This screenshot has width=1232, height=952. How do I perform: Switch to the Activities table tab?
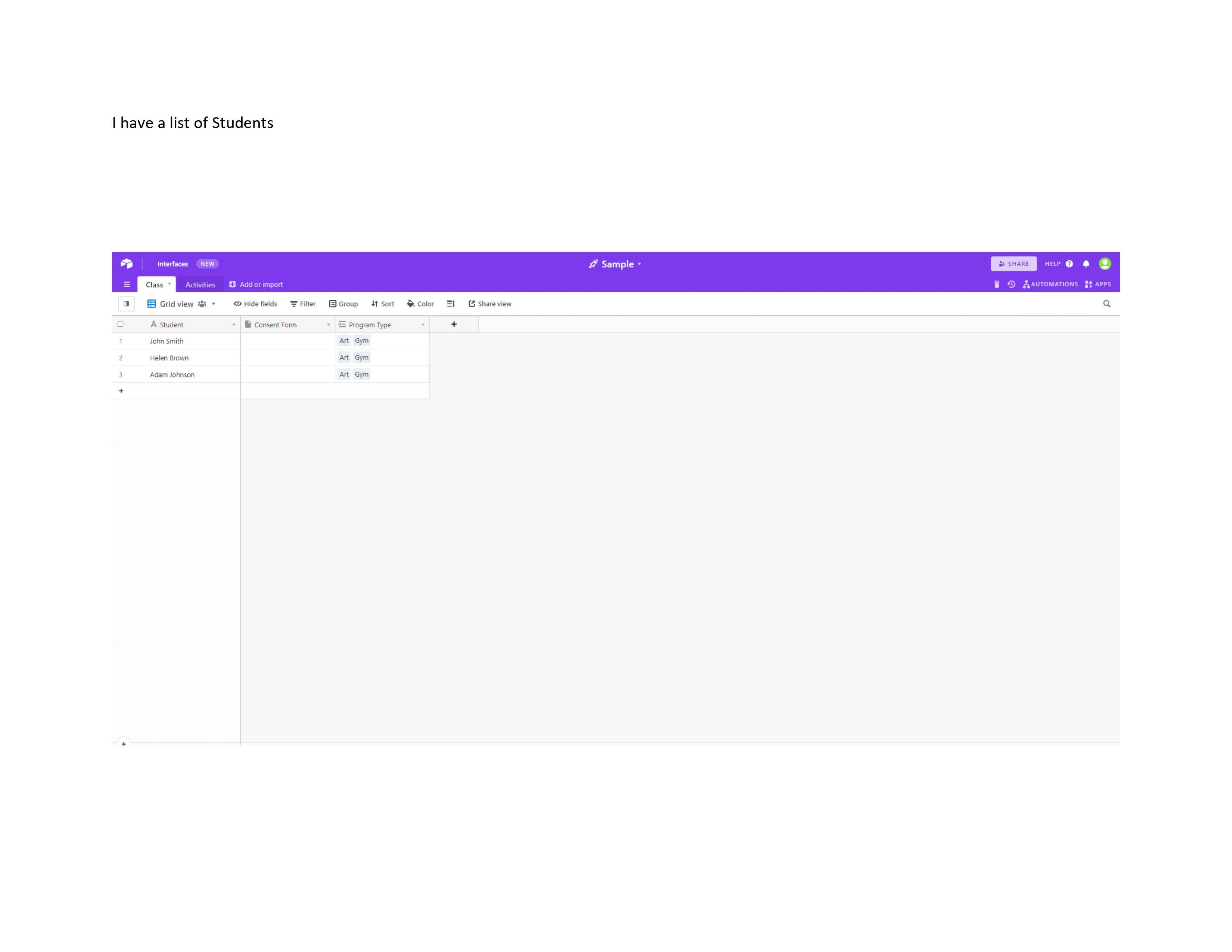[x=200, y=285]
